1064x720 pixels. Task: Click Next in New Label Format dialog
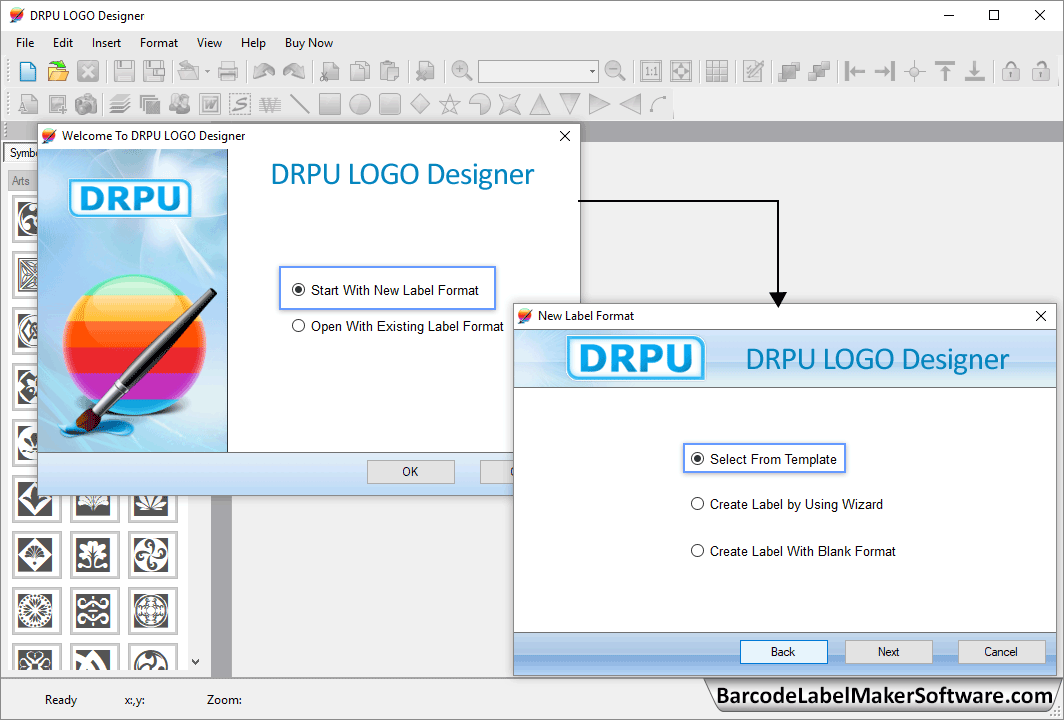(888, 652)
